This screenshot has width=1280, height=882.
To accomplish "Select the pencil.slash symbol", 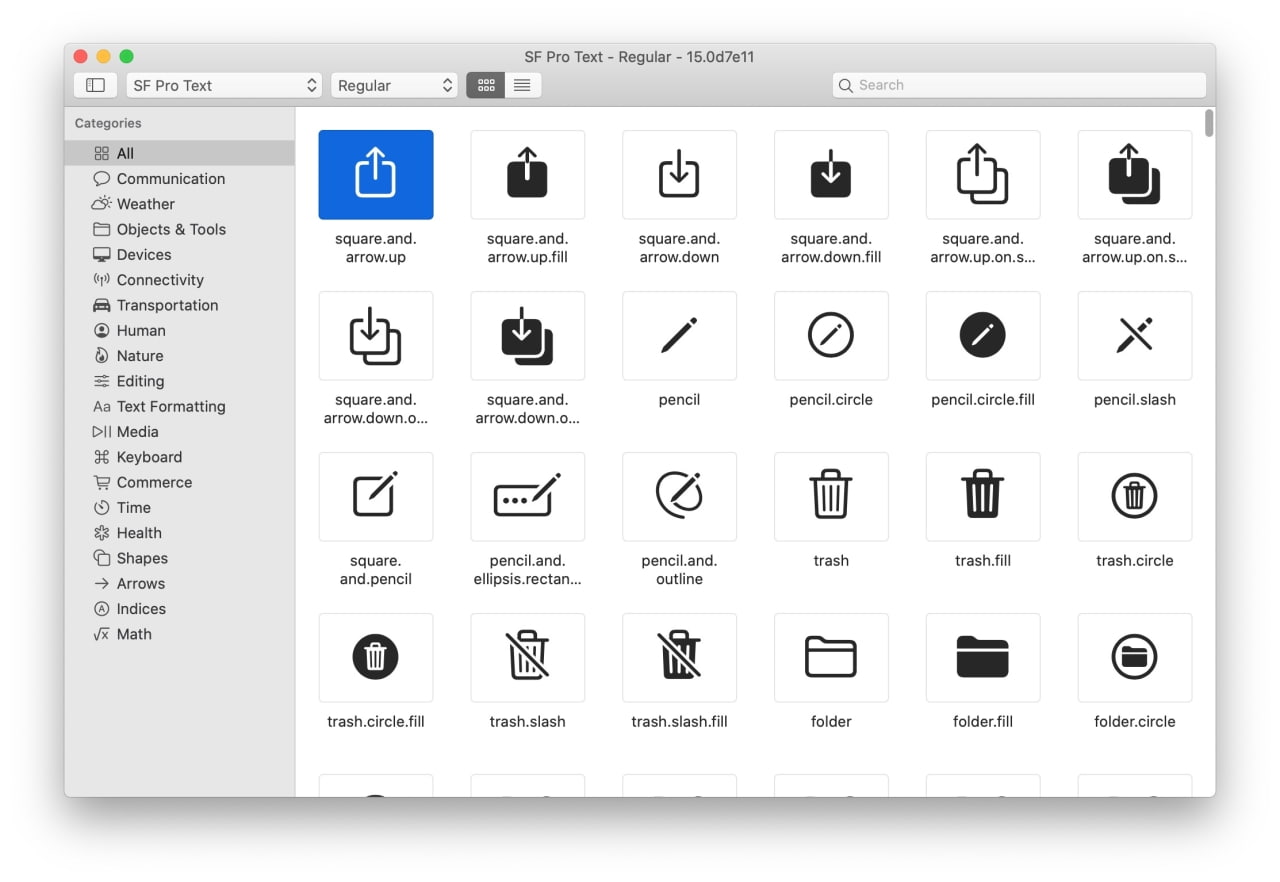I will [x=1135, y=336].
